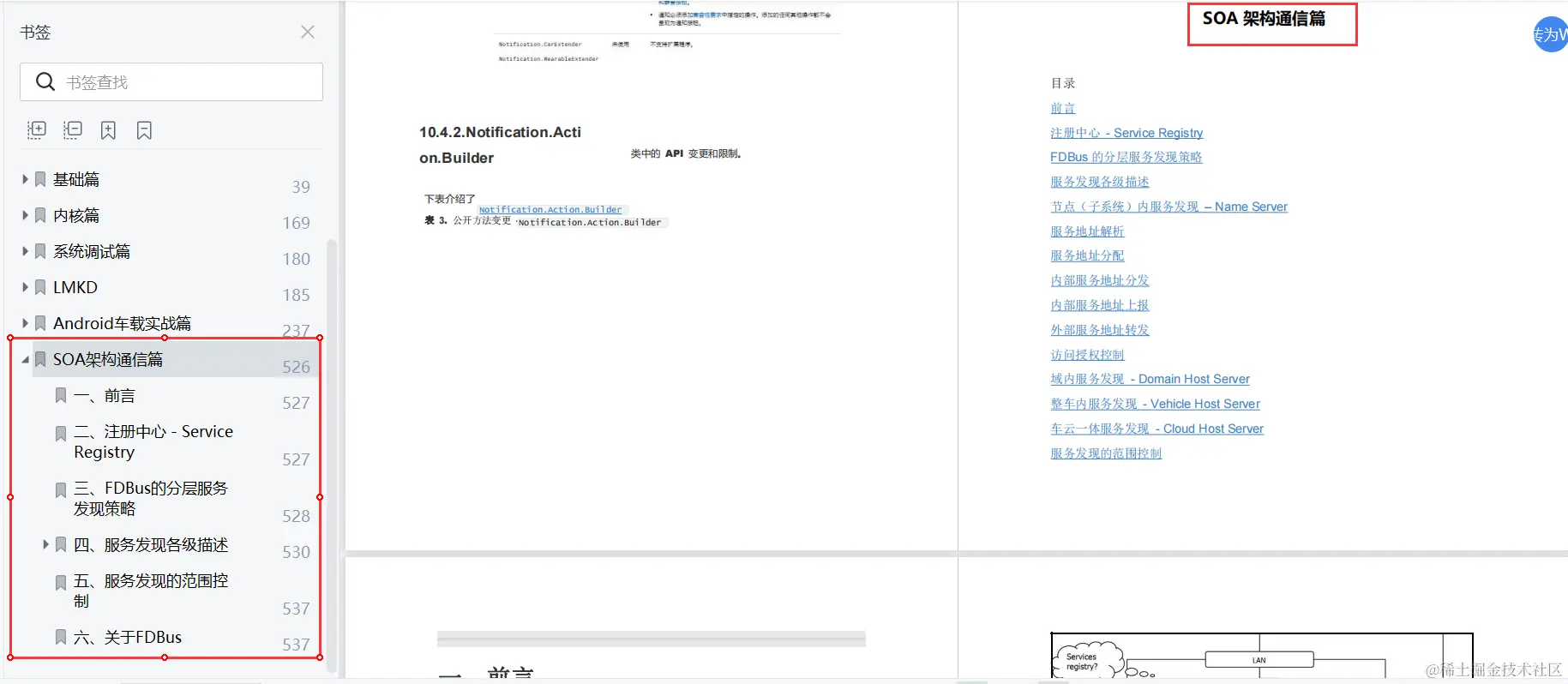The height and width of the screenshot is (684, 1568).
Task: Expand the 系统调试篇 bookmark
Action: (25, 251)
